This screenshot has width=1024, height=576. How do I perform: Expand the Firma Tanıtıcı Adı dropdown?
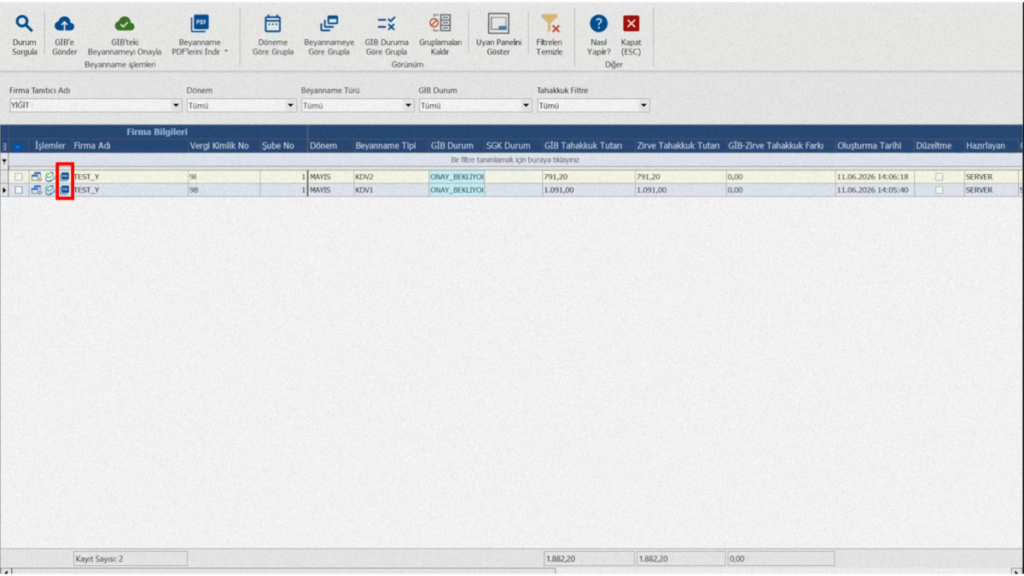click(175, 105)
